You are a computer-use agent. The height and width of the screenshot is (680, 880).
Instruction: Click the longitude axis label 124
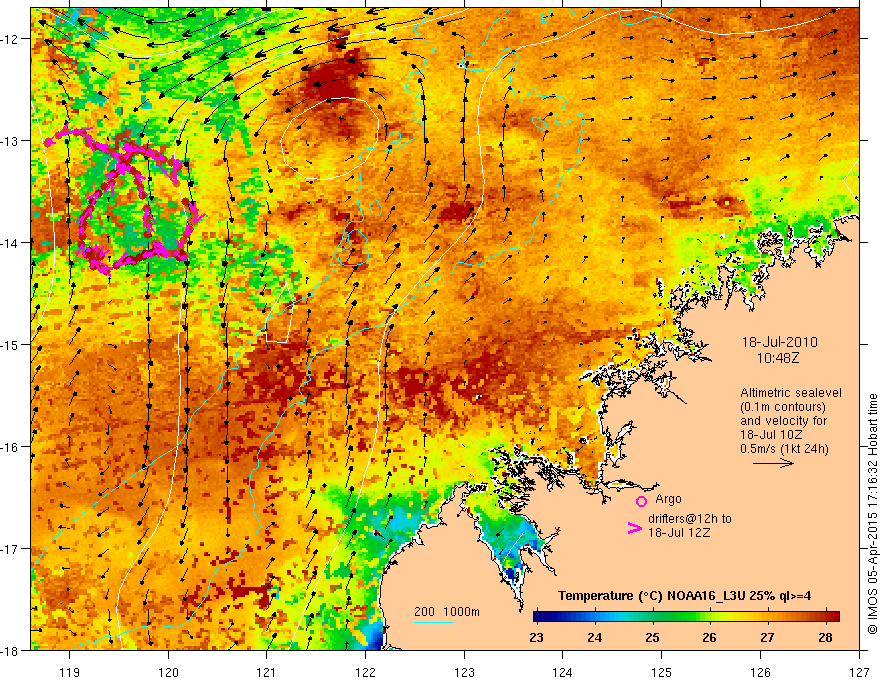point(563,672)
